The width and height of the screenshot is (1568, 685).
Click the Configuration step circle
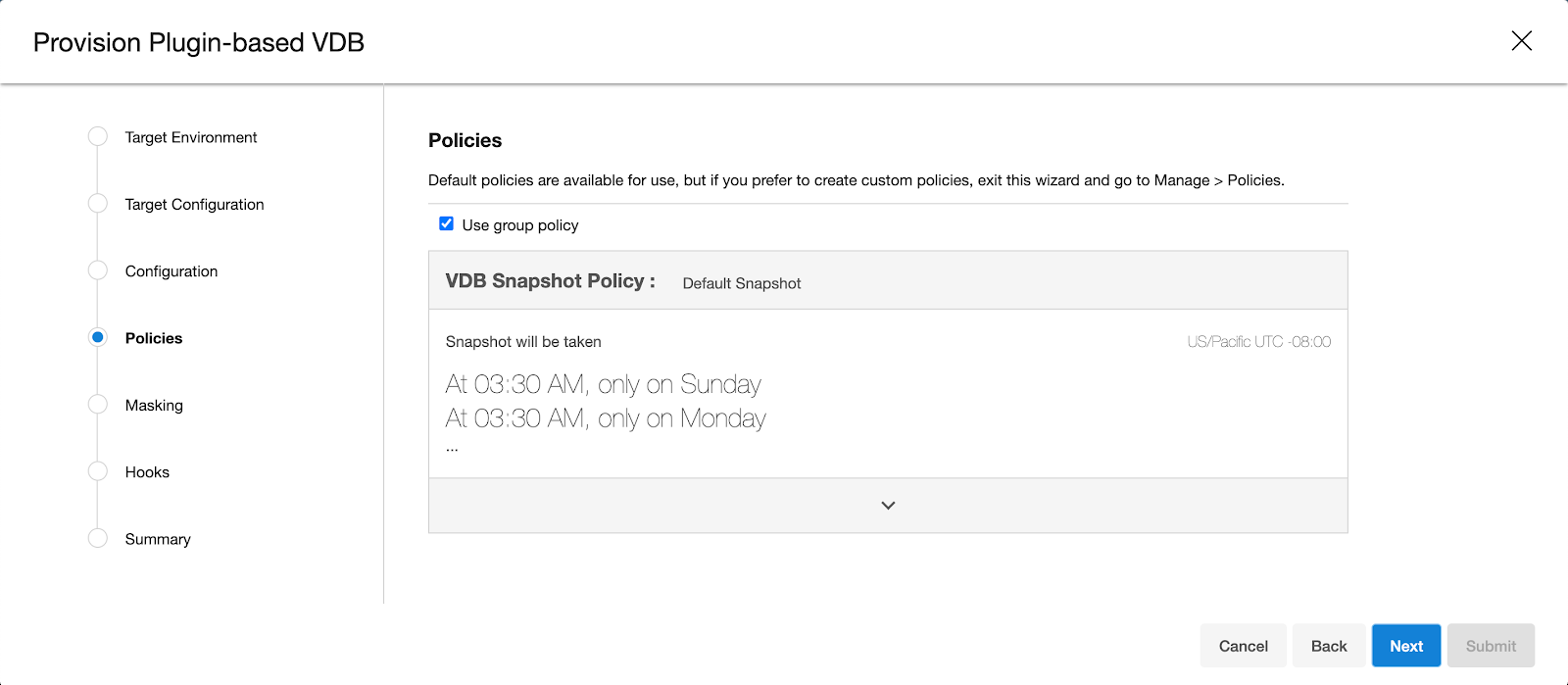98,270
